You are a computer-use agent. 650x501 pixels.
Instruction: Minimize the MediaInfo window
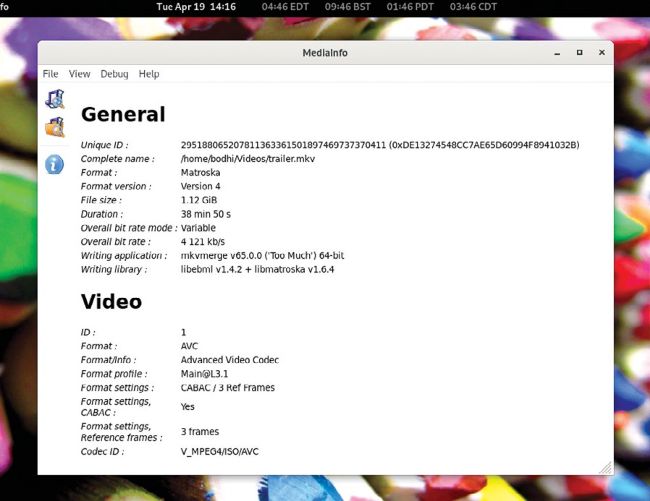[x=556, y=52]
